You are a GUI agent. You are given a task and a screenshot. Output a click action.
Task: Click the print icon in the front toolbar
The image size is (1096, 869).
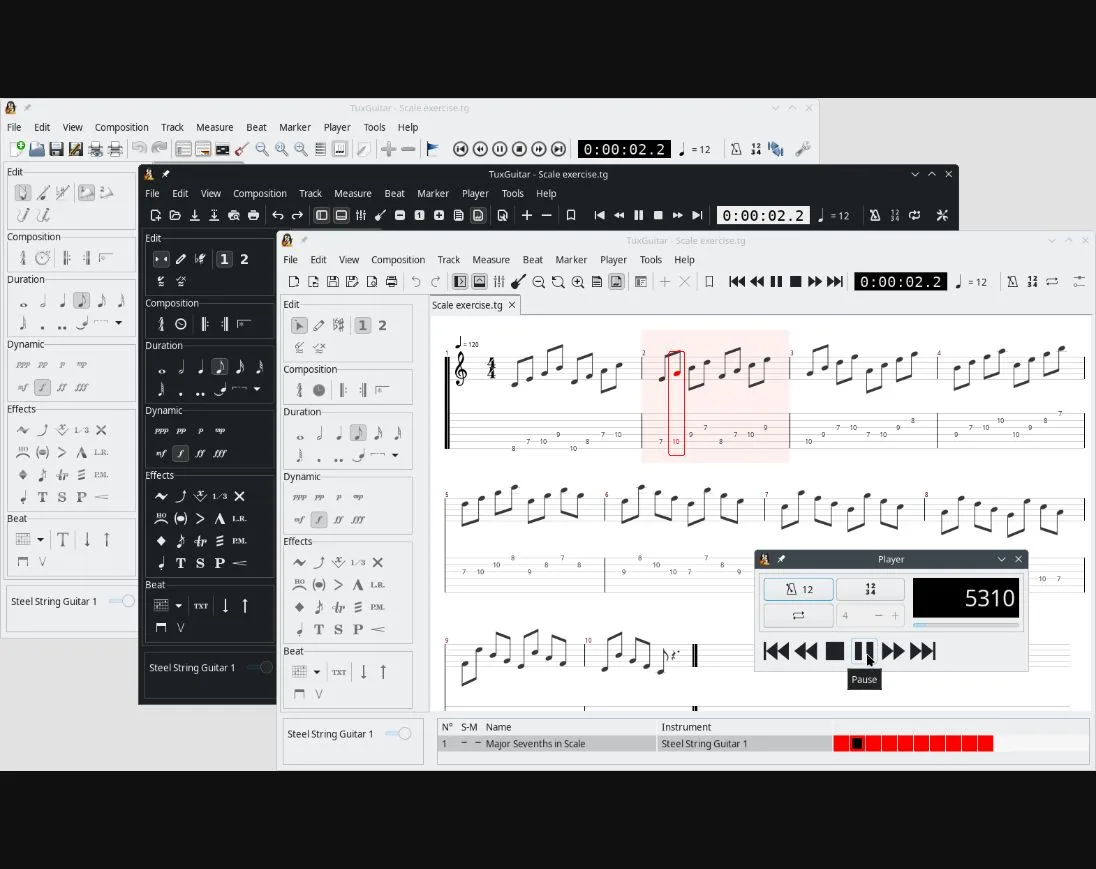click(x=391, y=282)
